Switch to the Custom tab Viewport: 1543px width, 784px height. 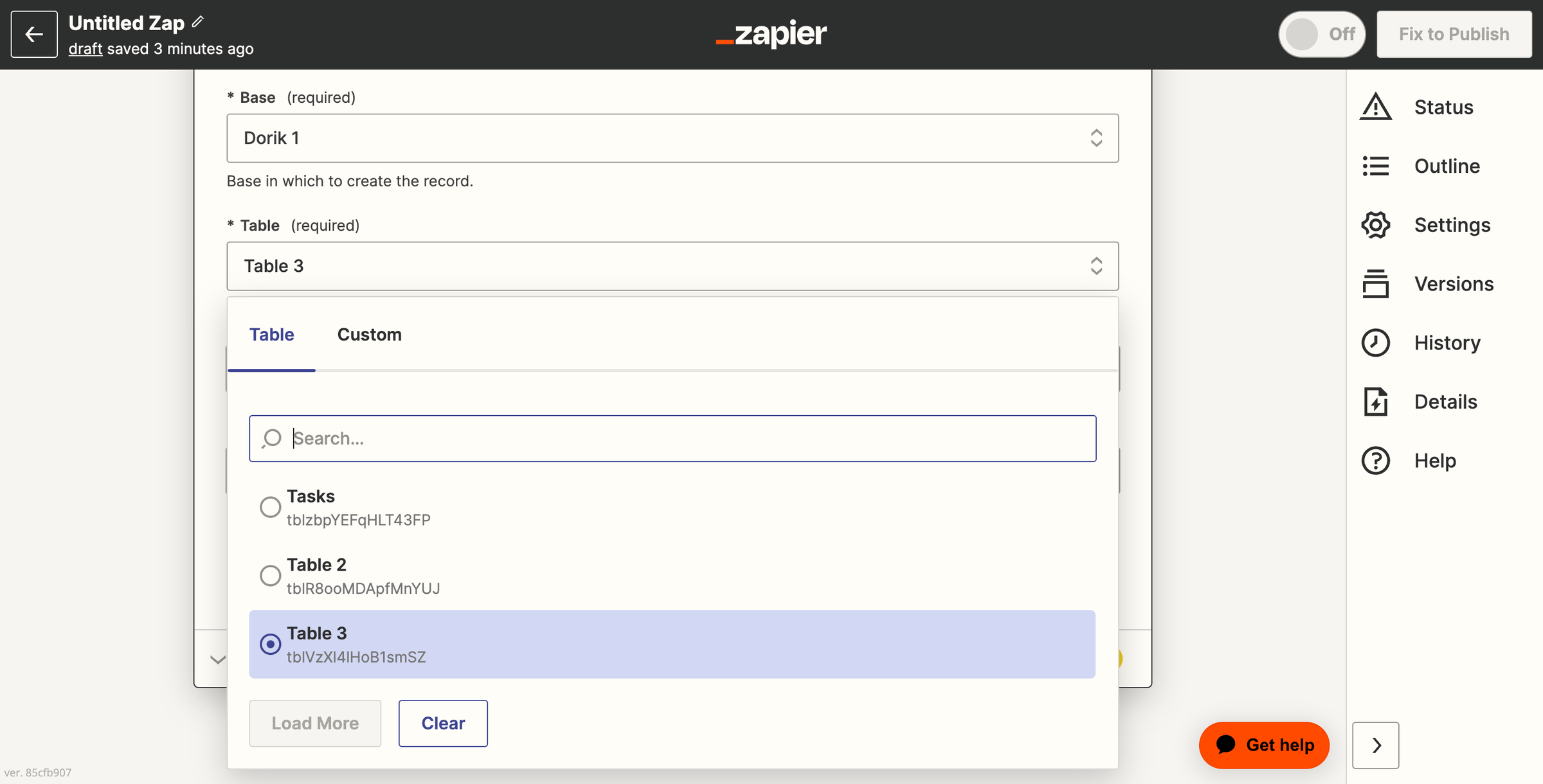(370, 334)
